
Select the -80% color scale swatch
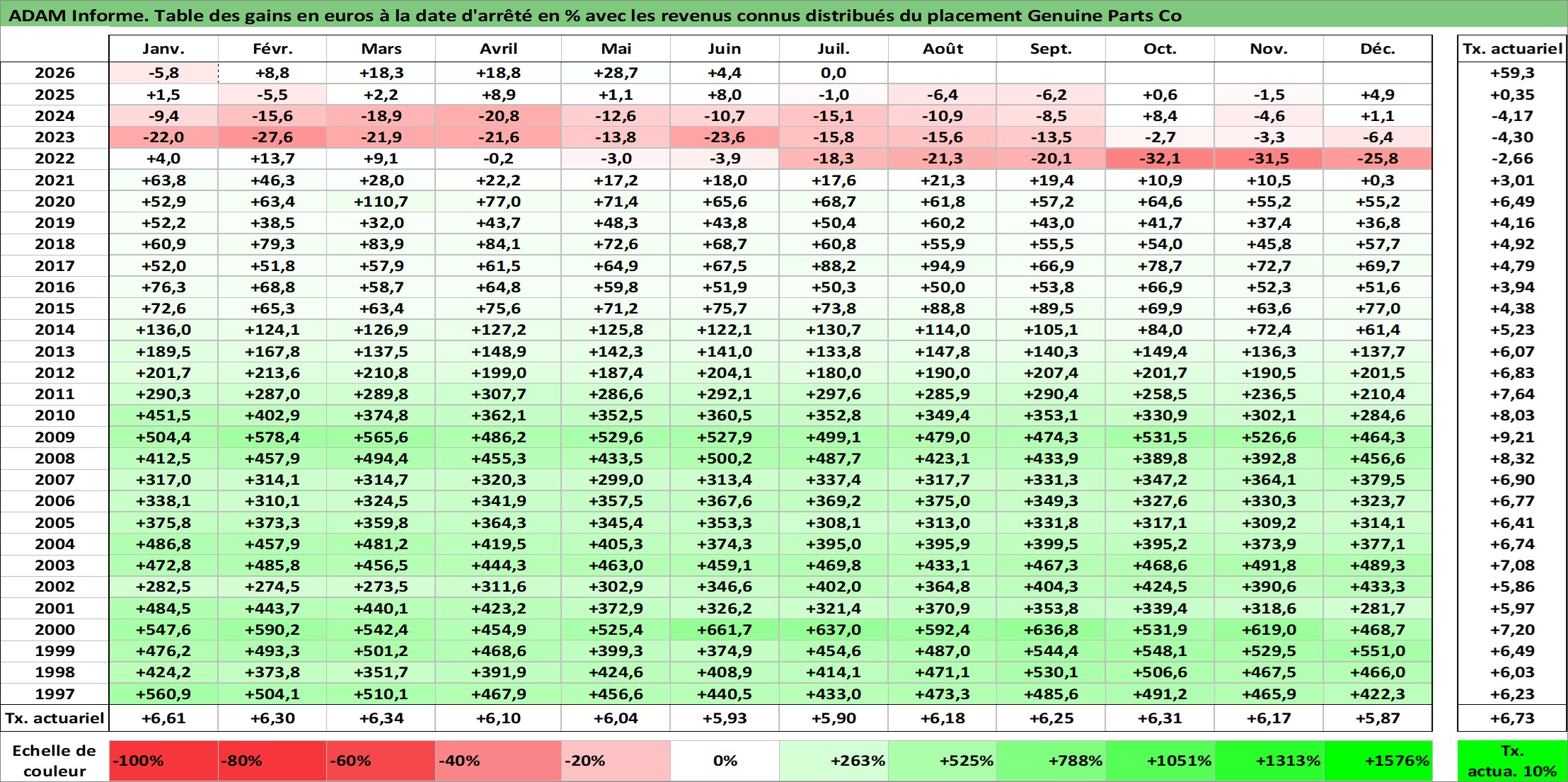coord(272,761)
